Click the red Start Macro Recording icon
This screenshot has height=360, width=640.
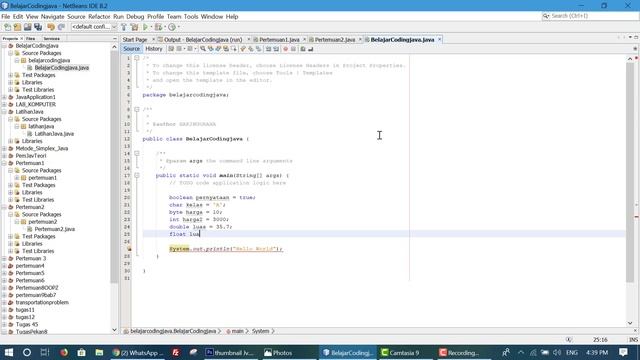point(285,49)
